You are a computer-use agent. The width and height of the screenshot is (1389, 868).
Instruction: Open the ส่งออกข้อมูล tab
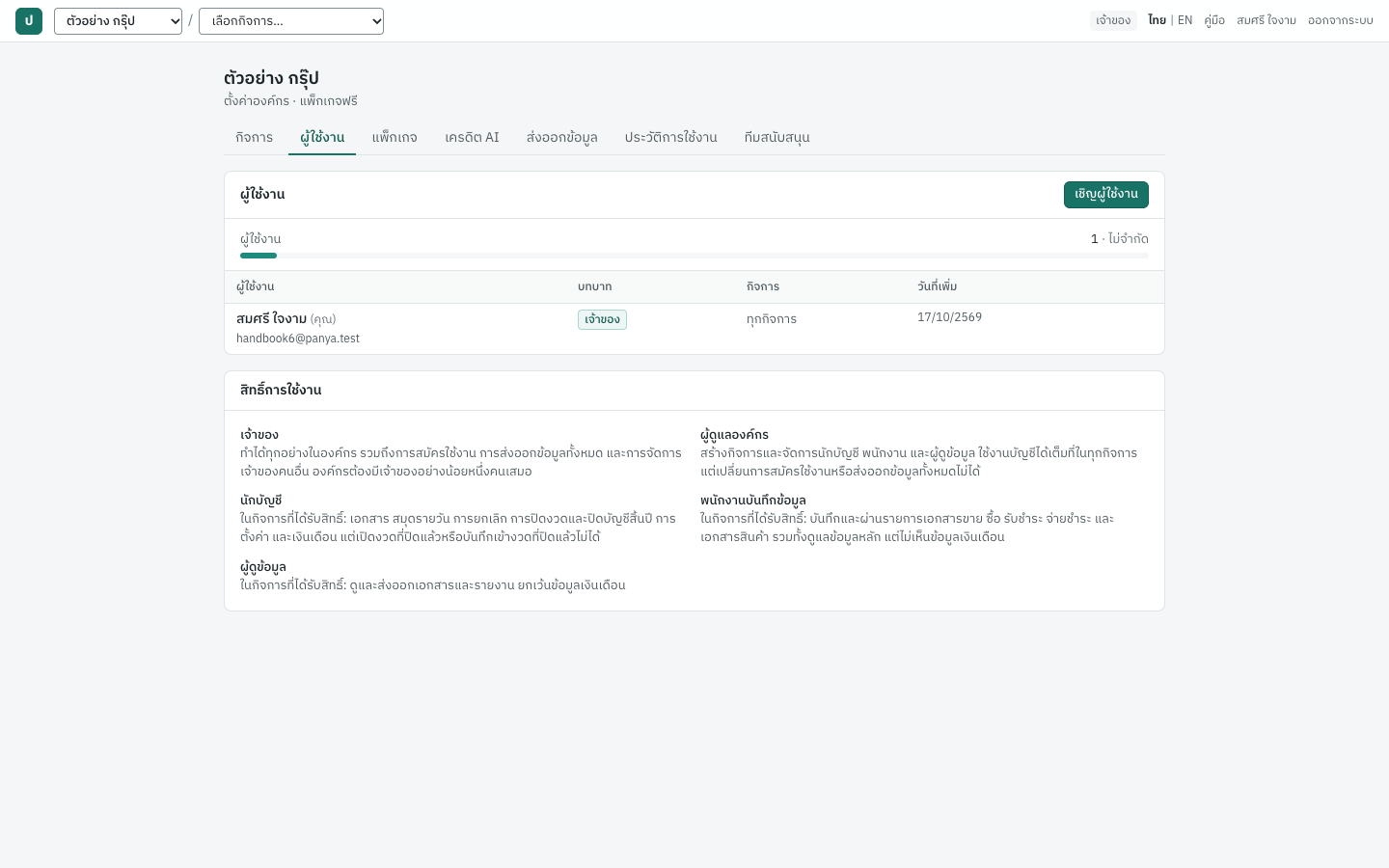click(562, 137)
